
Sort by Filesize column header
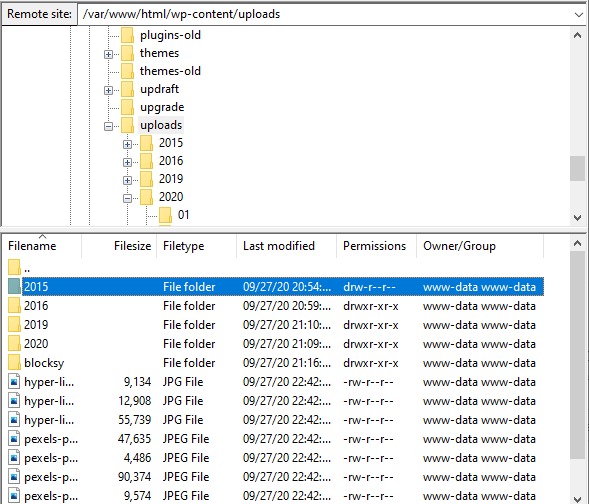[119, 246]
